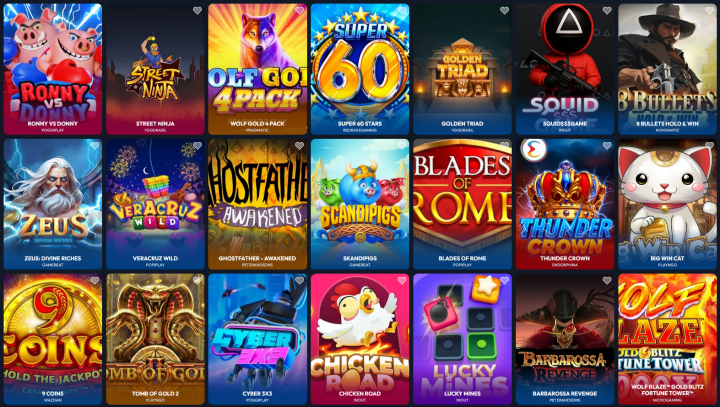This screenshot has width=720, height=407.
Task: Open Tomb of Gold 2 game
Action: click(155, 339)
